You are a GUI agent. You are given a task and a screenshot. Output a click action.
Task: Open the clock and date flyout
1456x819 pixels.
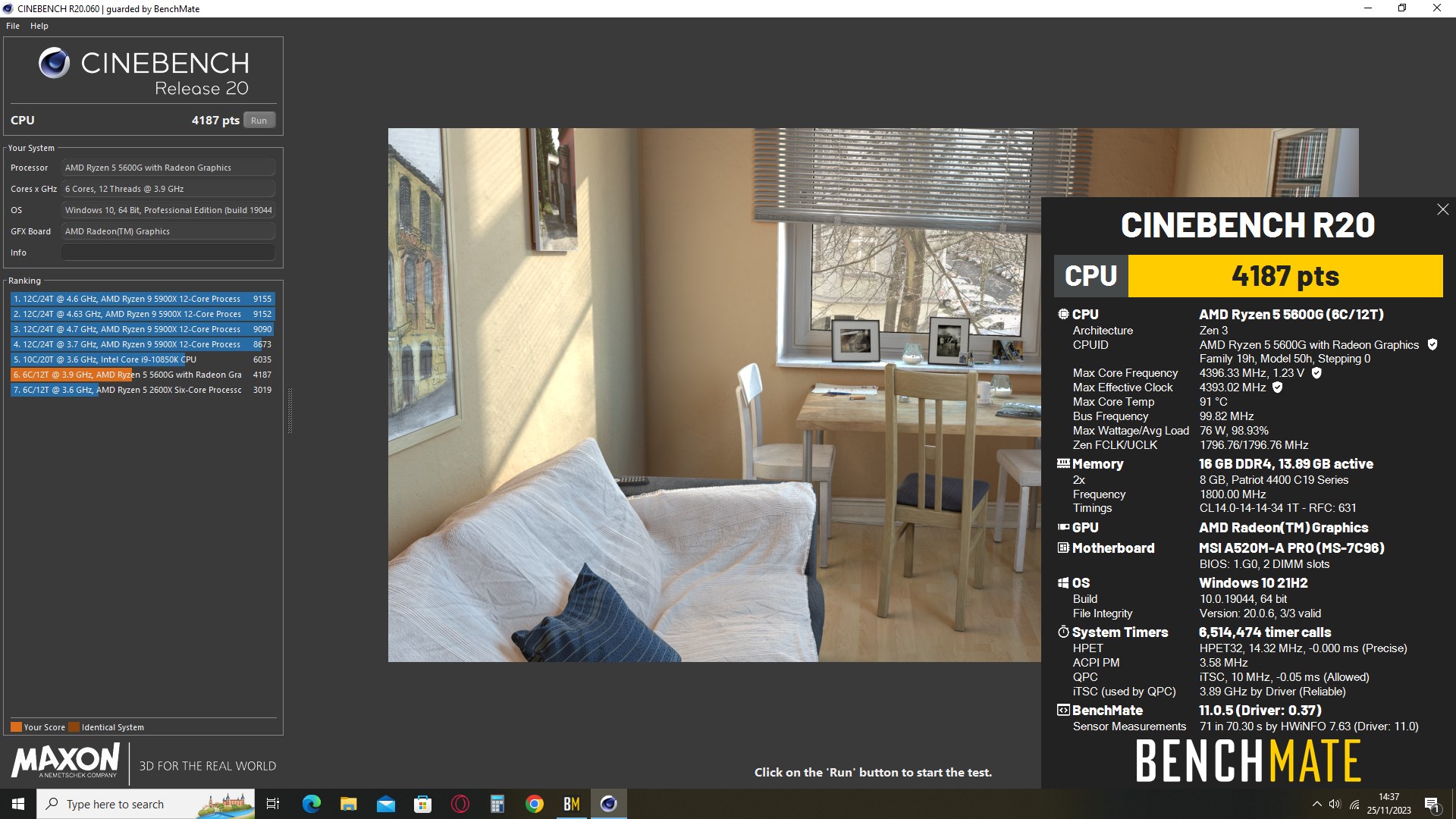click(1389, 804)
